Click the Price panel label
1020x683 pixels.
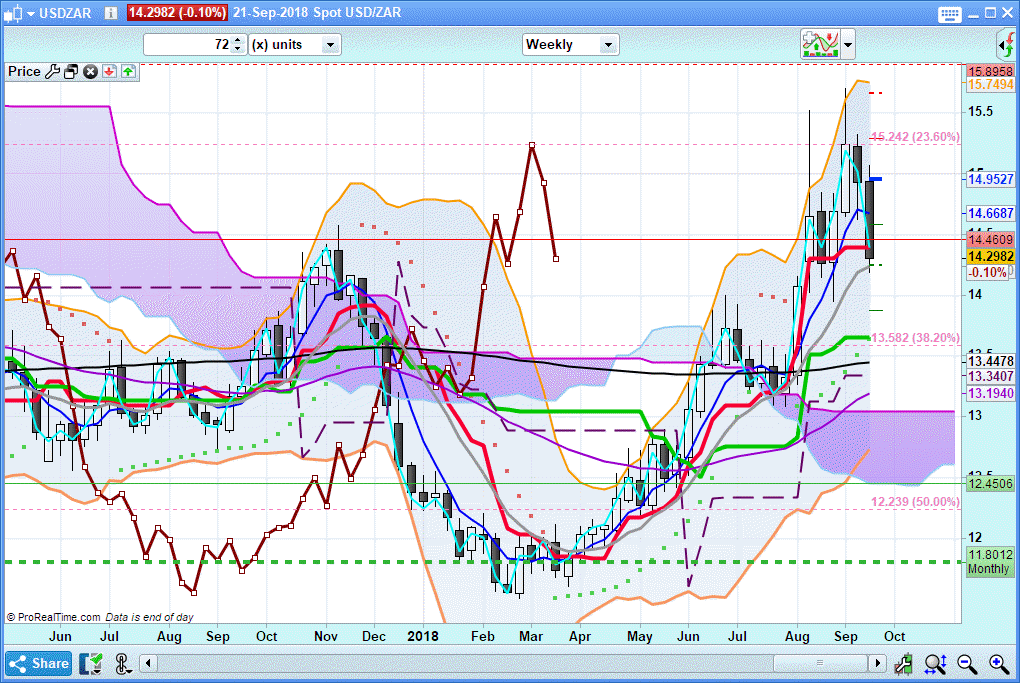coord(24,72)
